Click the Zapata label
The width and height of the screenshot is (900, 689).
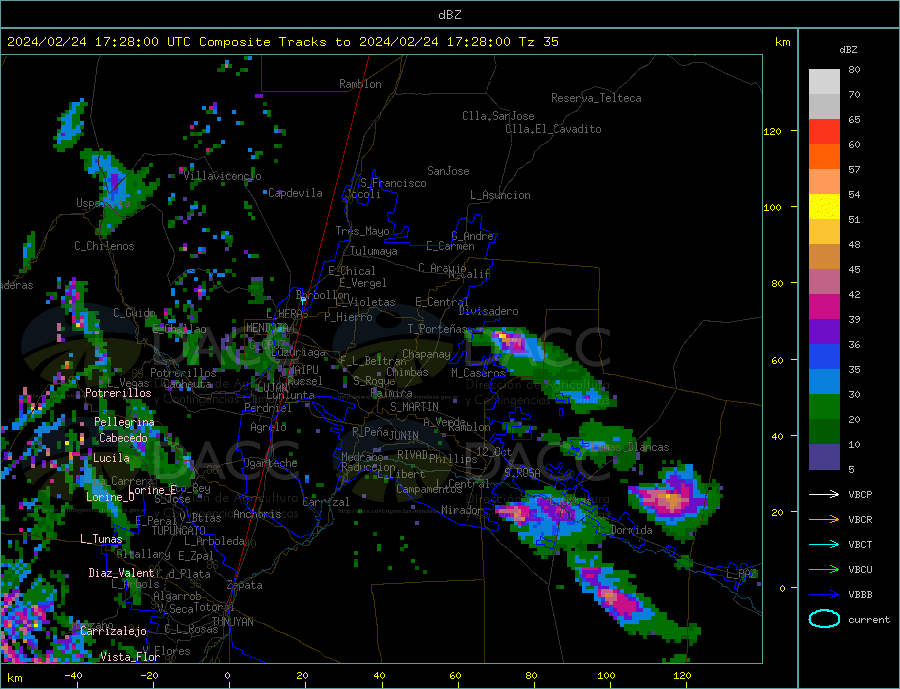(x=245, y=585)
